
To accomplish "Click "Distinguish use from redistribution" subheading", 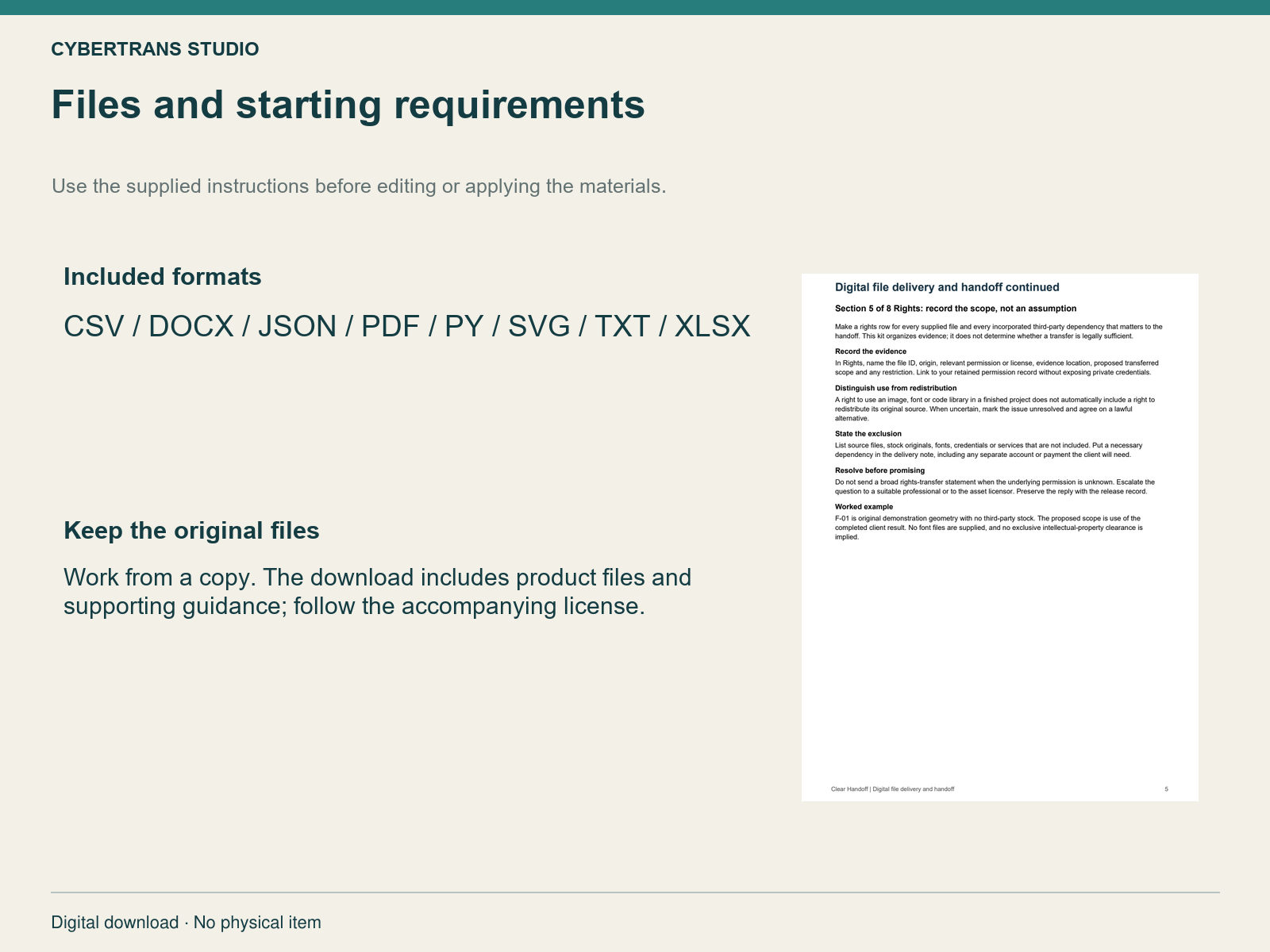I will (895, 388).
